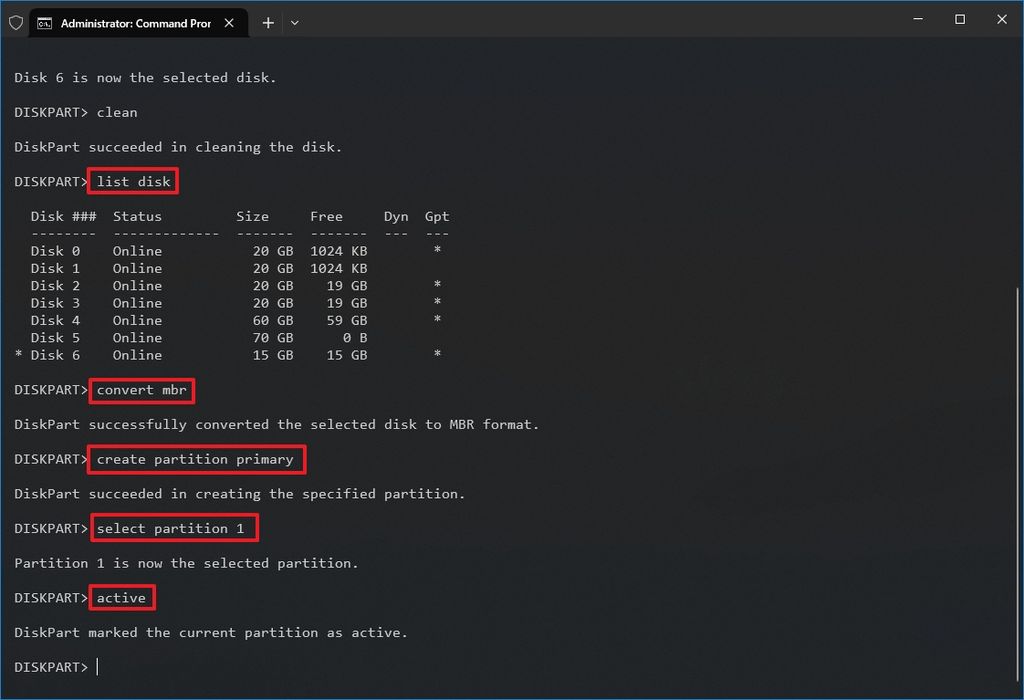
Task: Open a new tab with the plus icon
Action: (268, 22)
